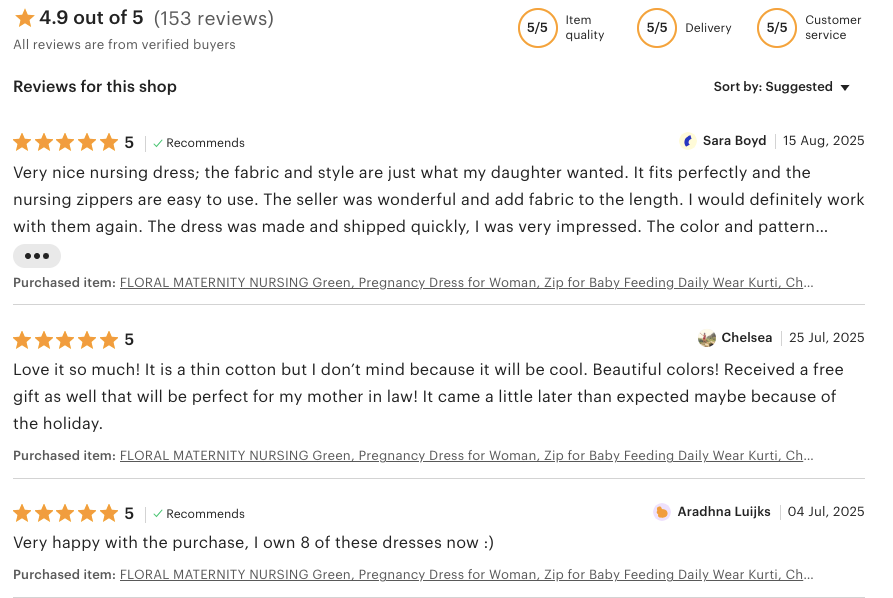
Task: Click the star rating on Chelsea's review
Action: coord(65,339)
